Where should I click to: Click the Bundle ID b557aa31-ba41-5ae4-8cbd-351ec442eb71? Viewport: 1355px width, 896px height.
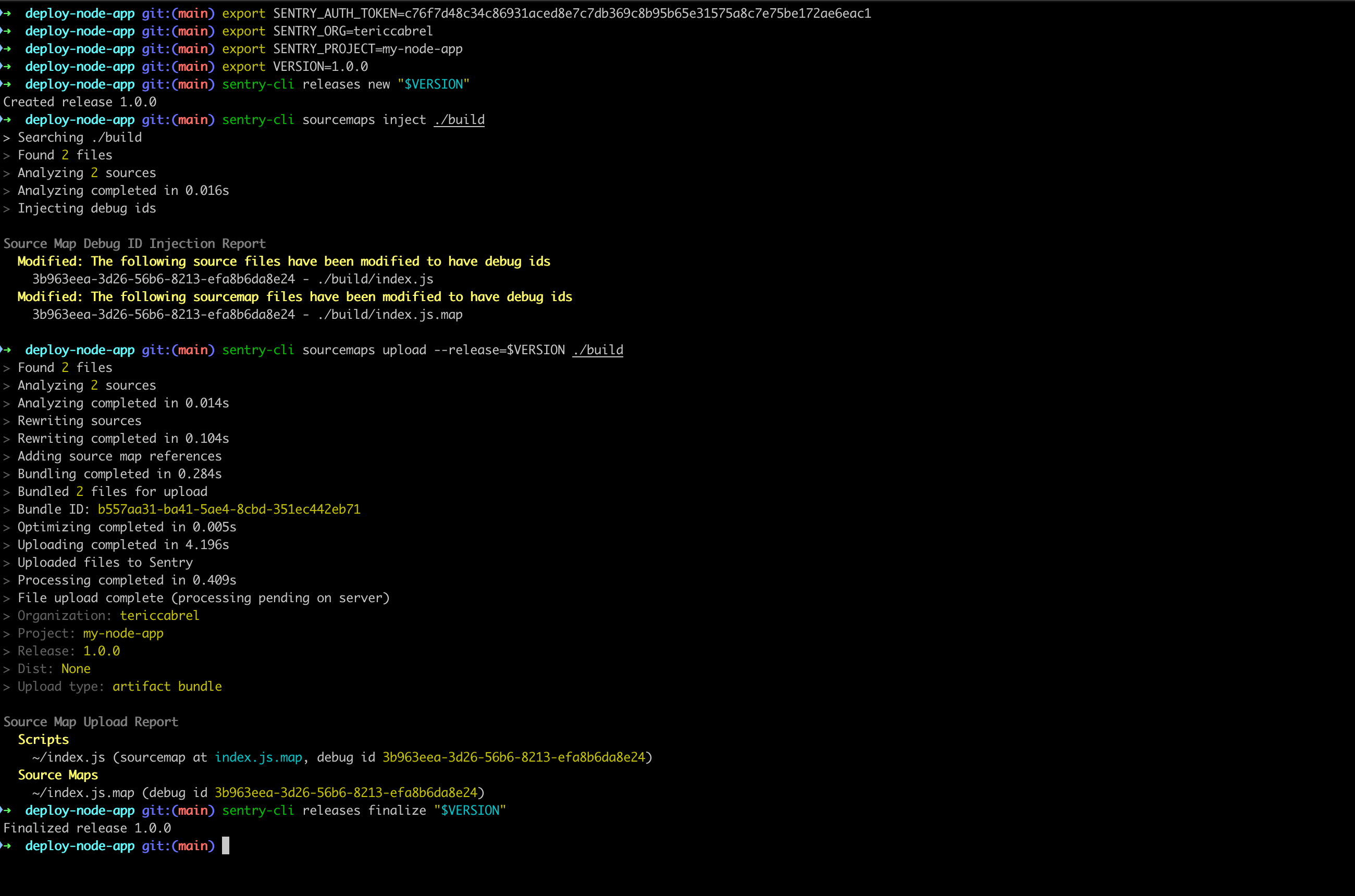click(229, 509)
